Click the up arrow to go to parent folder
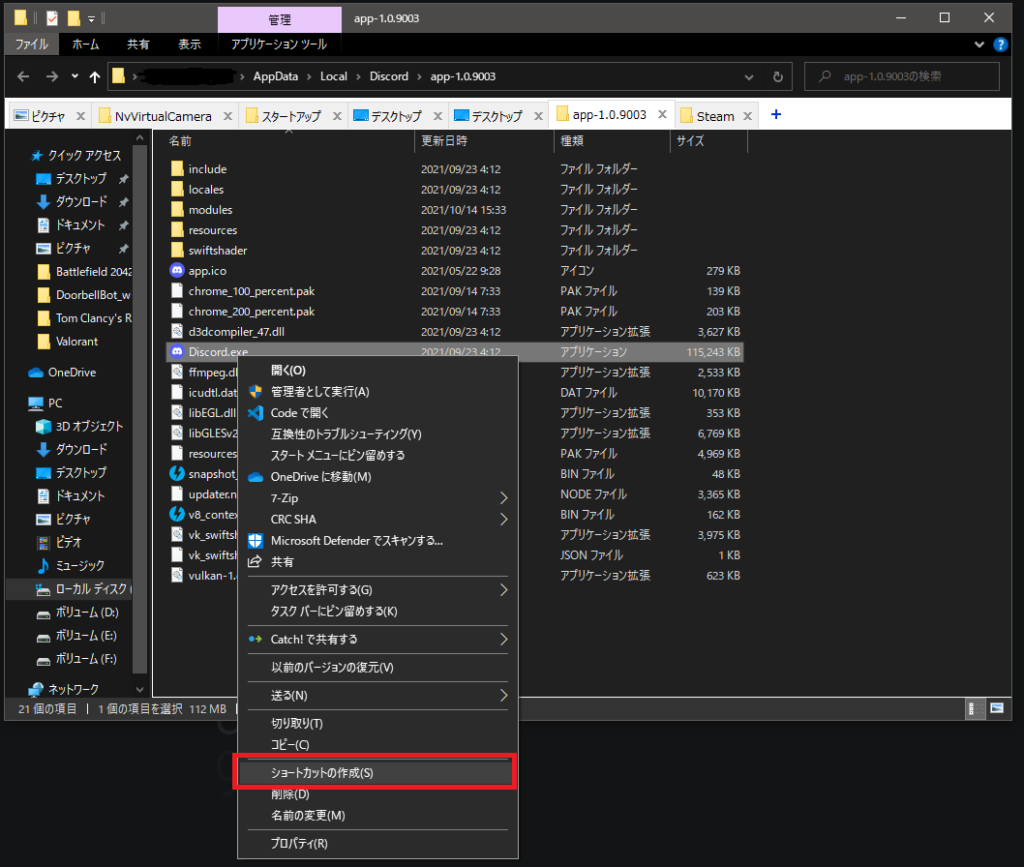The image size is (1024, 867). point(95,76)
